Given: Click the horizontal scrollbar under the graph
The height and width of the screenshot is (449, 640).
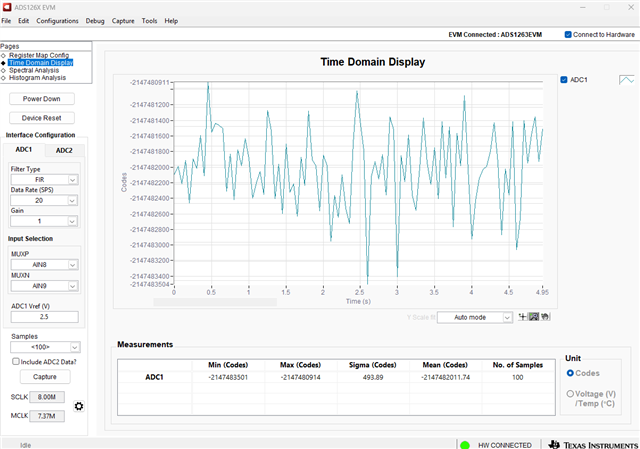Looking at the screenshot, I should click(215, 302).
